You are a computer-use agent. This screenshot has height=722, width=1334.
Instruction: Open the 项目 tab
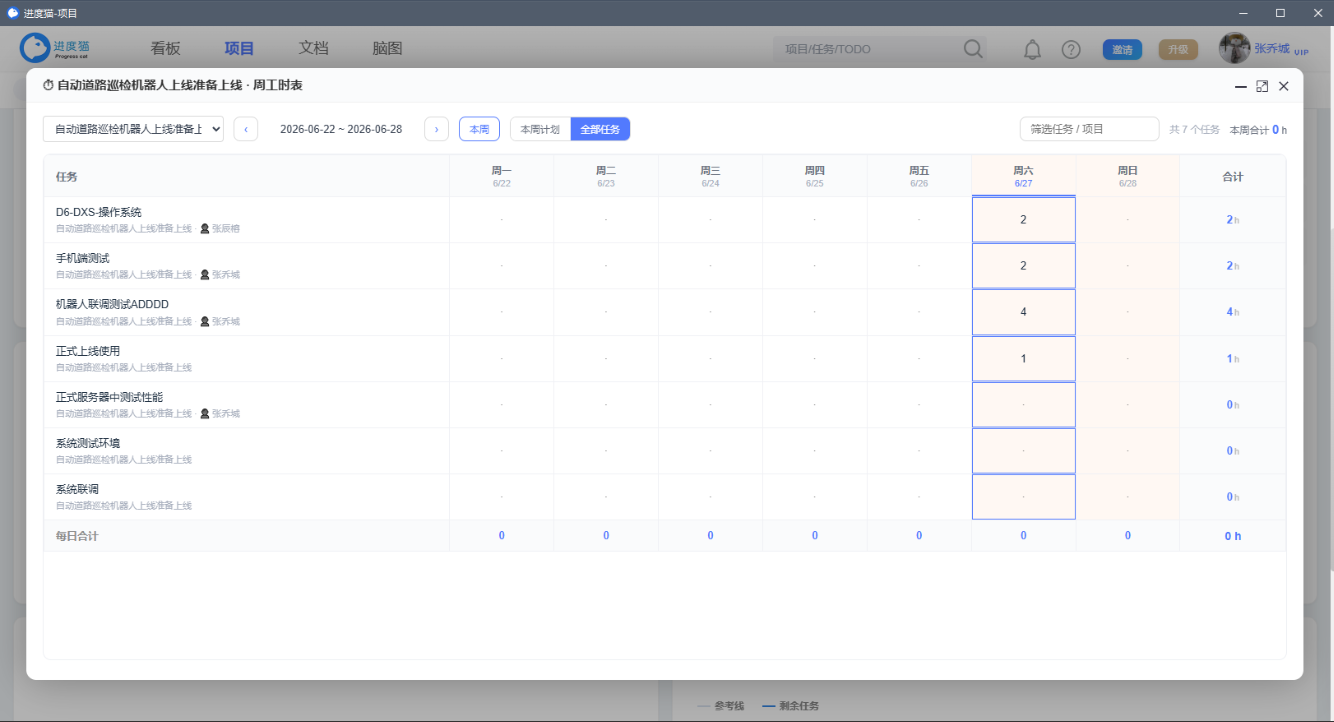[240, 48]
